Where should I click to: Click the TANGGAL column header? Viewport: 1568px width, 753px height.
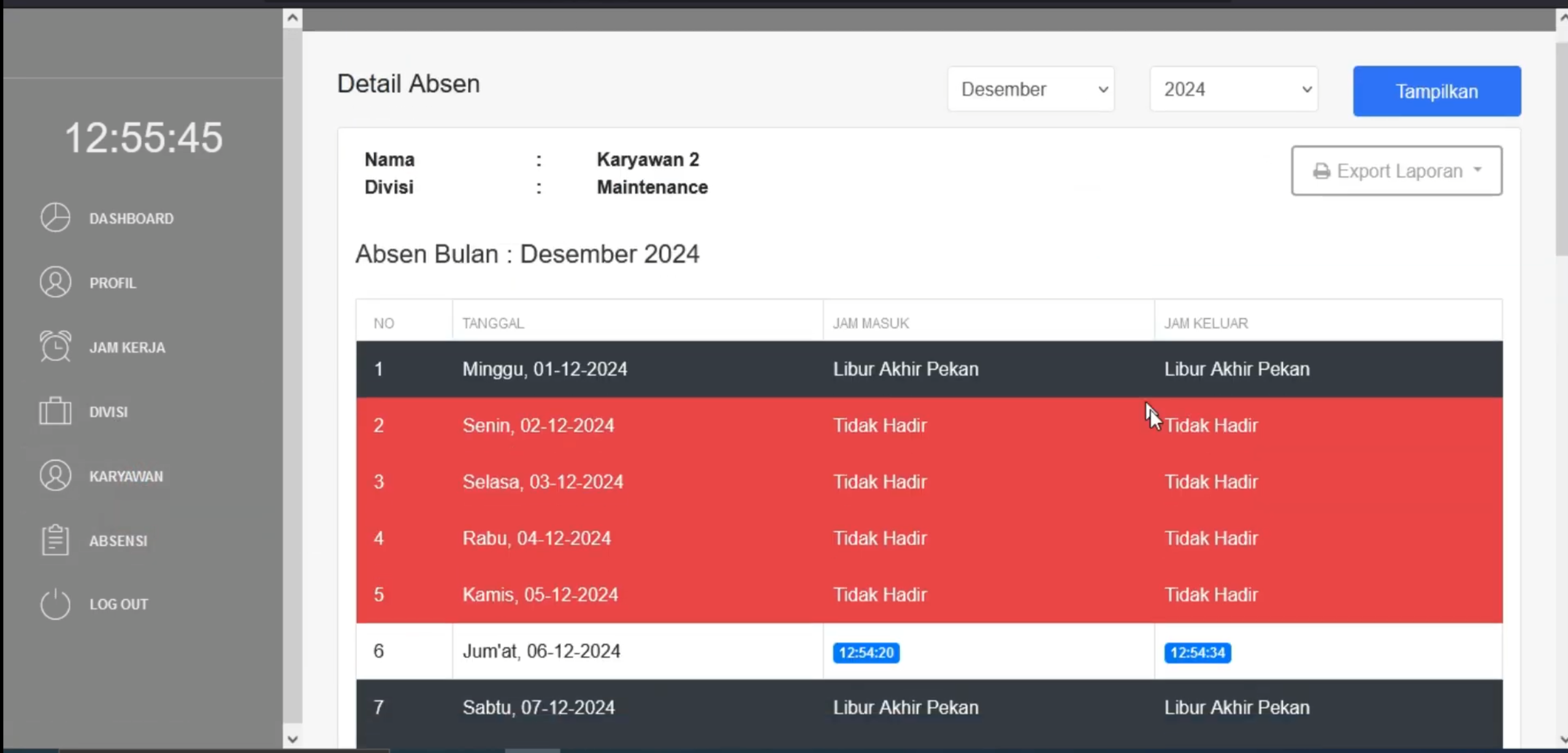pos(493,323)
